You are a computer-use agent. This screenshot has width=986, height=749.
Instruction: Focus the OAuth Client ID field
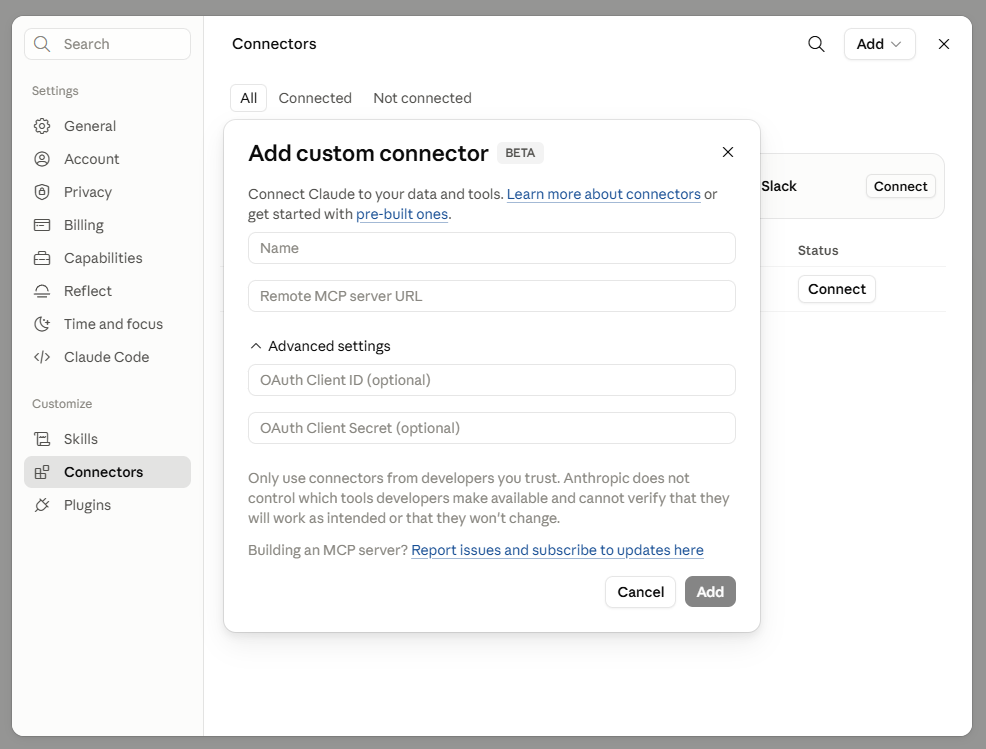[492, 380]
